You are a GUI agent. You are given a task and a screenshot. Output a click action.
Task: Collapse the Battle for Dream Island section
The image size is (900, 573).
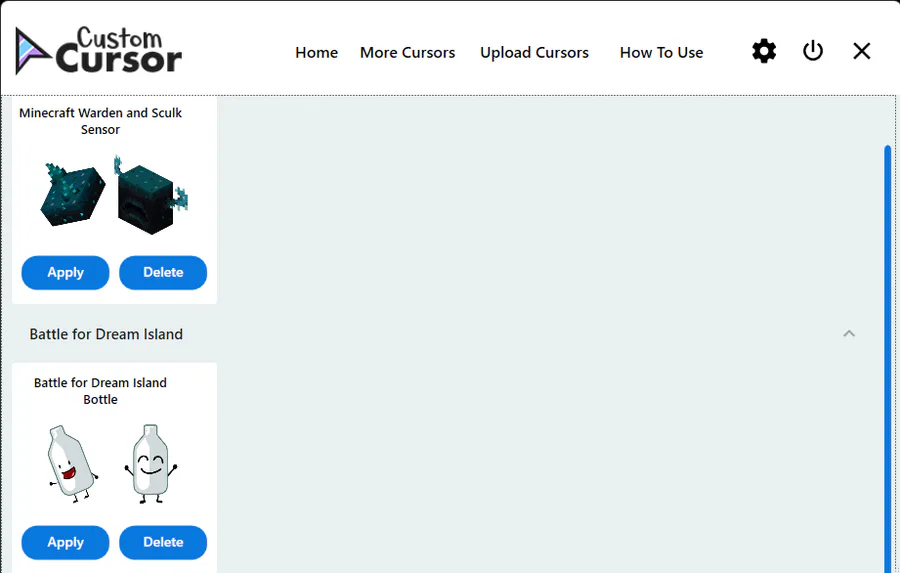point(849,334)
